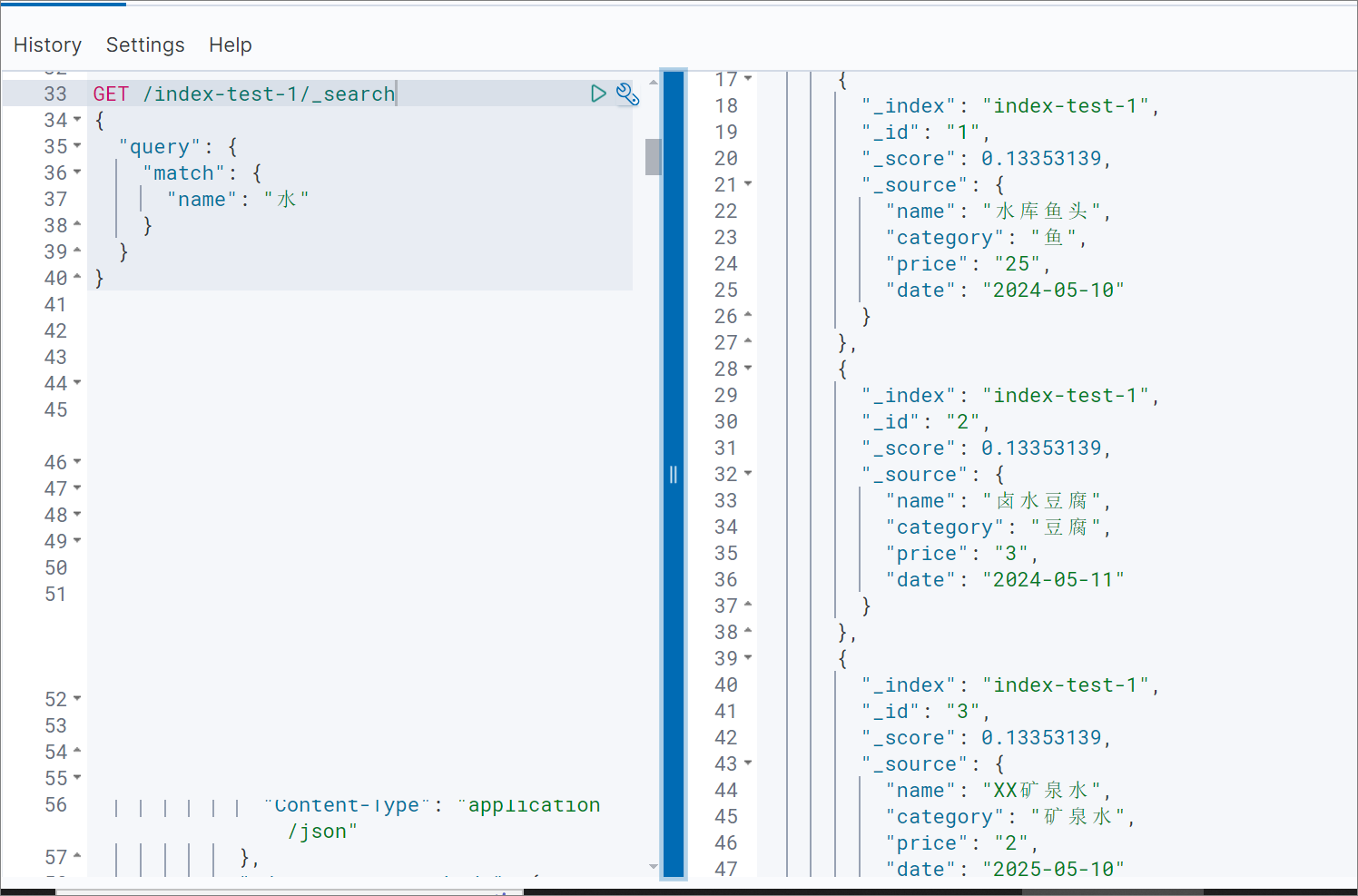Toggle fold arrow at editor line 57
The height and width of the screenshot is (896, 1358).
click(x=77, y=855)
